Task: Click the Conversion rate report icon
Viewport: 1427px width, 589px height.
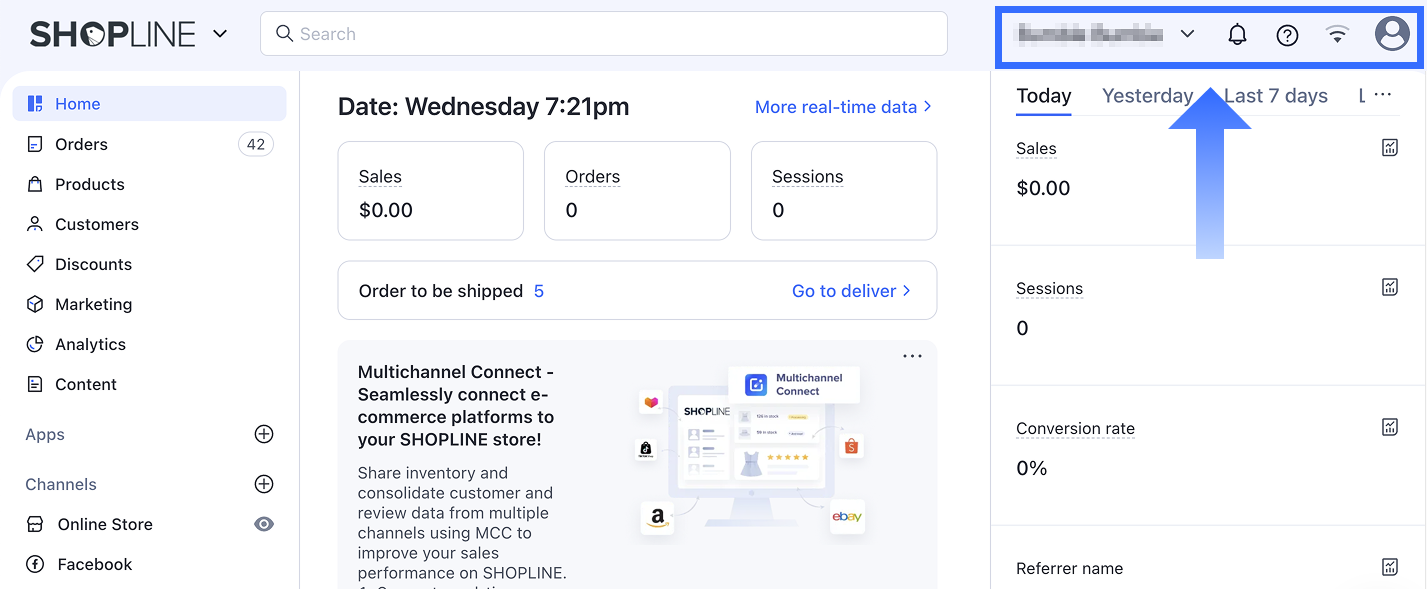Action: pyautogui.click(x=1389, y=428)
